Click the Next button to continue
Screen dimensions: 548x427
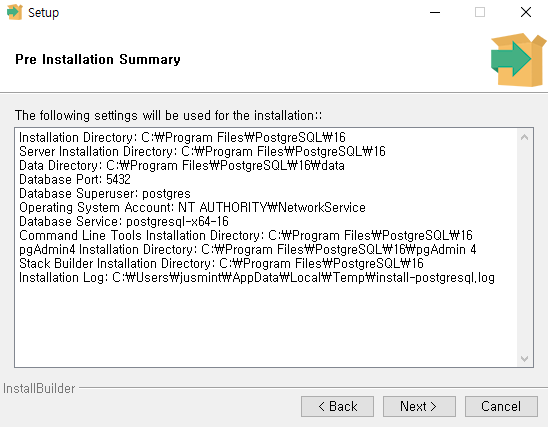coord(419,406)
